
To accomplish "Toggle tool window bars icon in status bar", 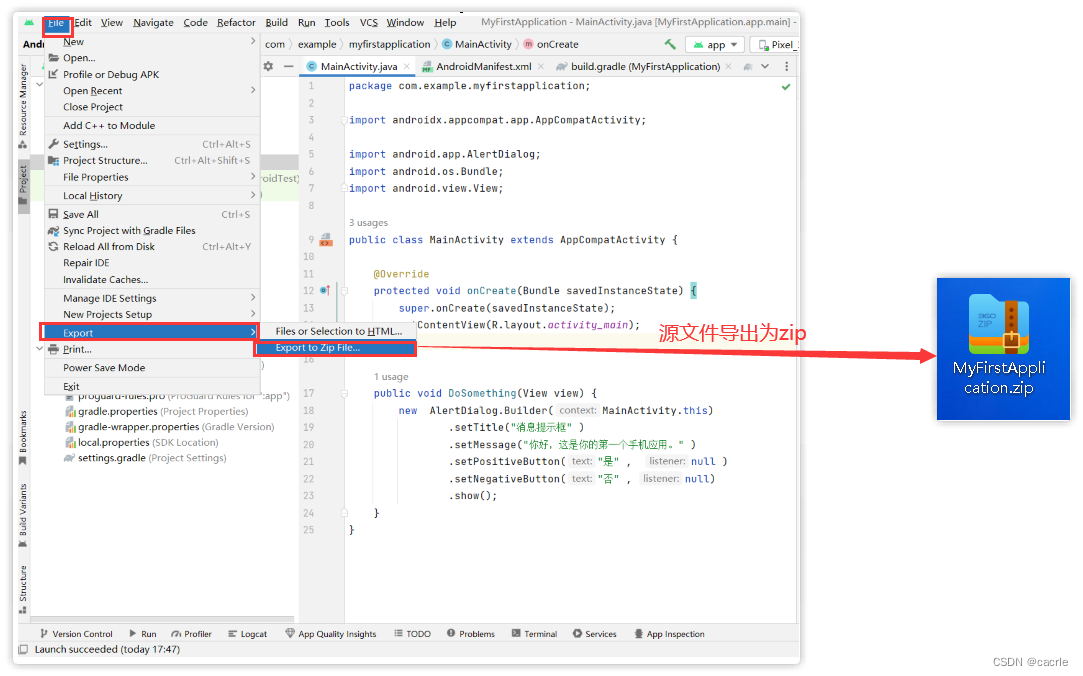I will [23, 650].
